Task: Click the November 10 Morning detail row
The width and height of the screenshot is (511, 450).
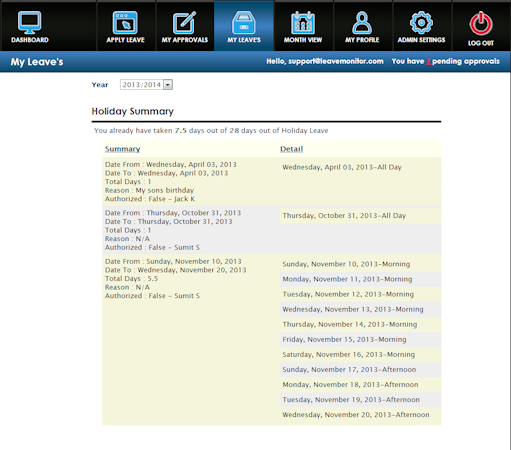Action: point(360,264)
